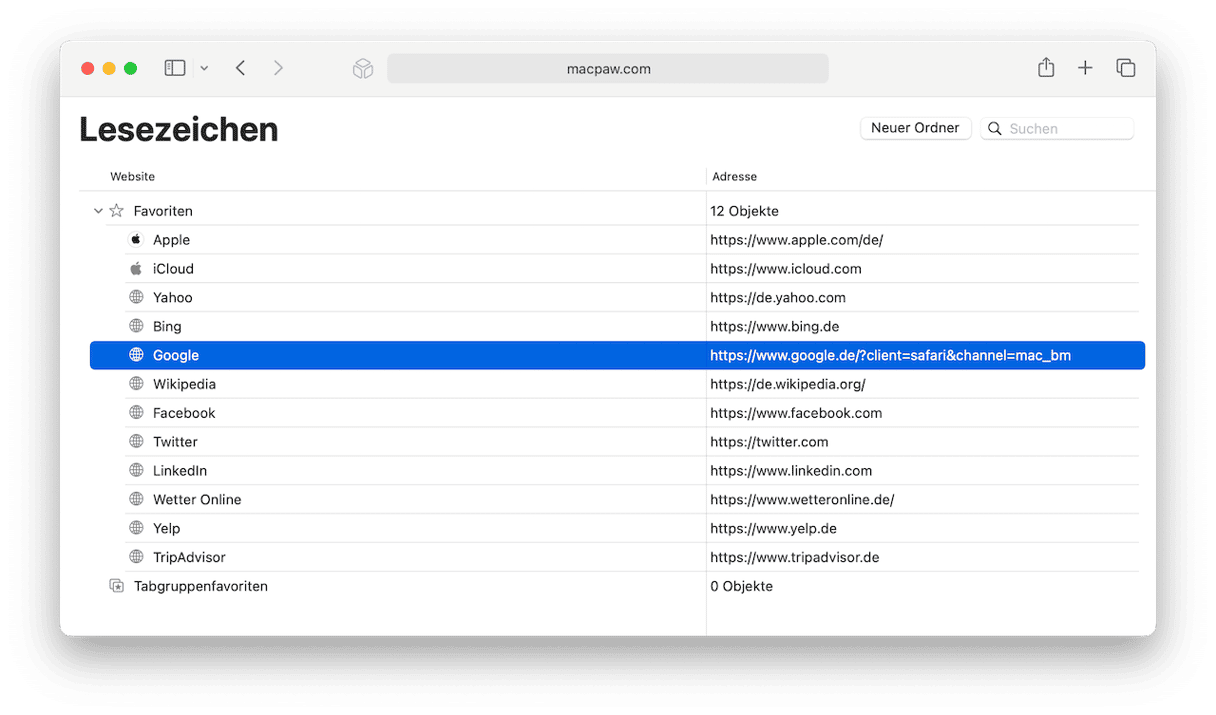Screen dimensions: 1216x715
Task: Click the address https://www.linkedin.com
Action: (x=791, y=471)
